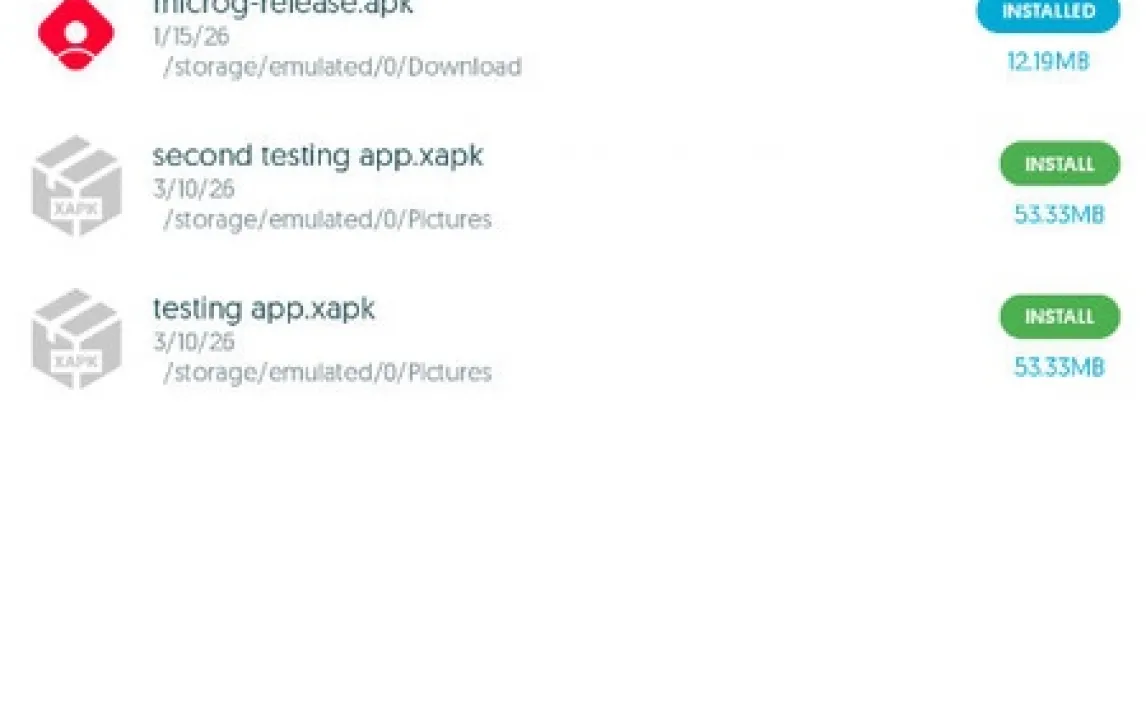Screen dimensions: 1146x716
Task: Click 53.33MB size below the last INSTALL button
Action: [1059, 367]
